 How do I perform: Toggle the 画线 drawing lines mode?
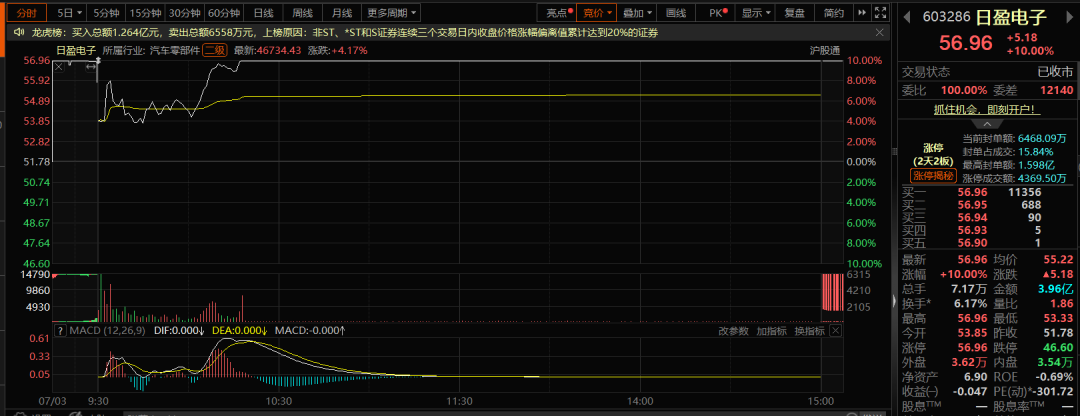coord(676,12)
